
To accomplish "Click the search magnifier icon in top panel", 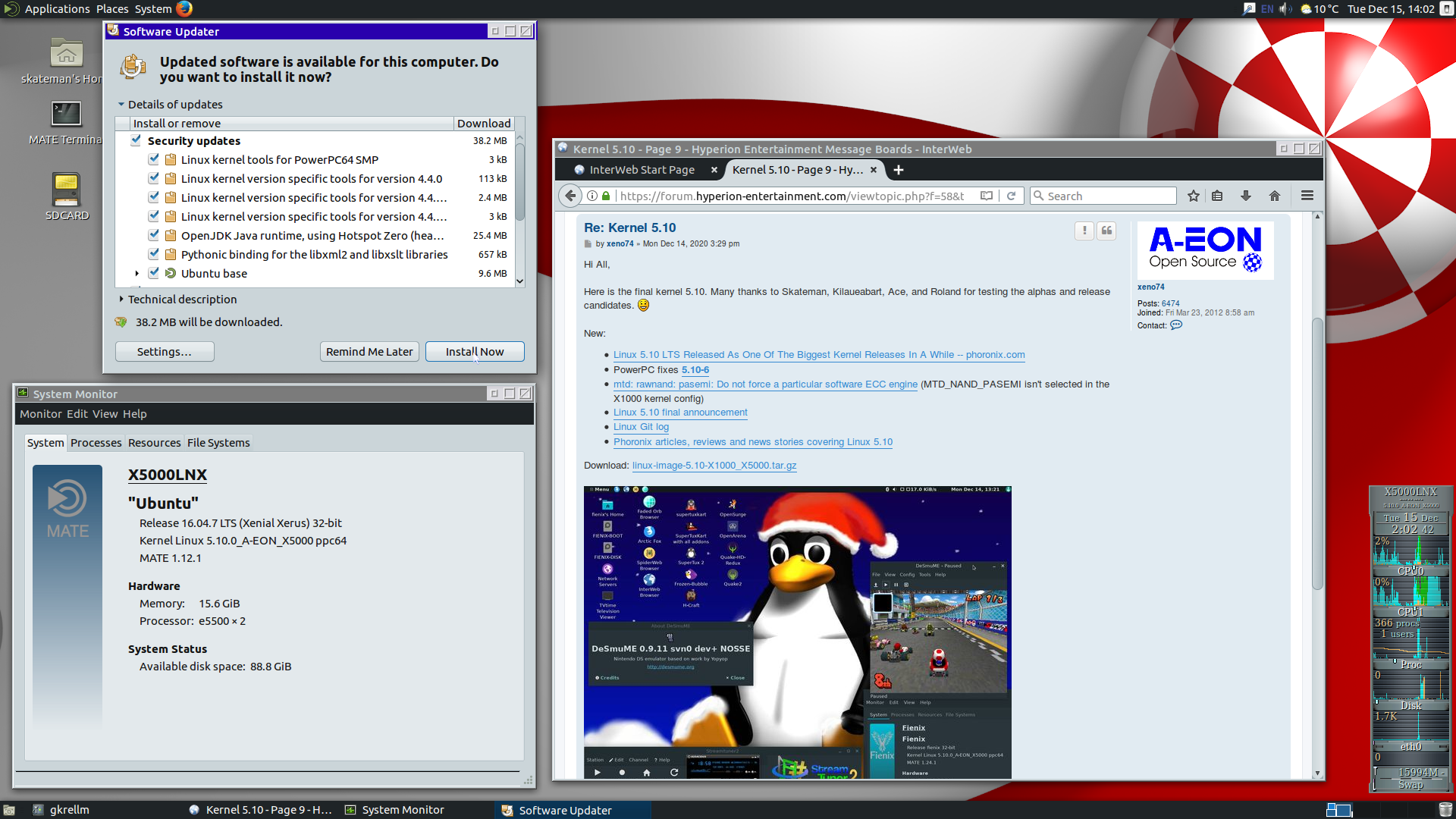I will pos(1249,9).
